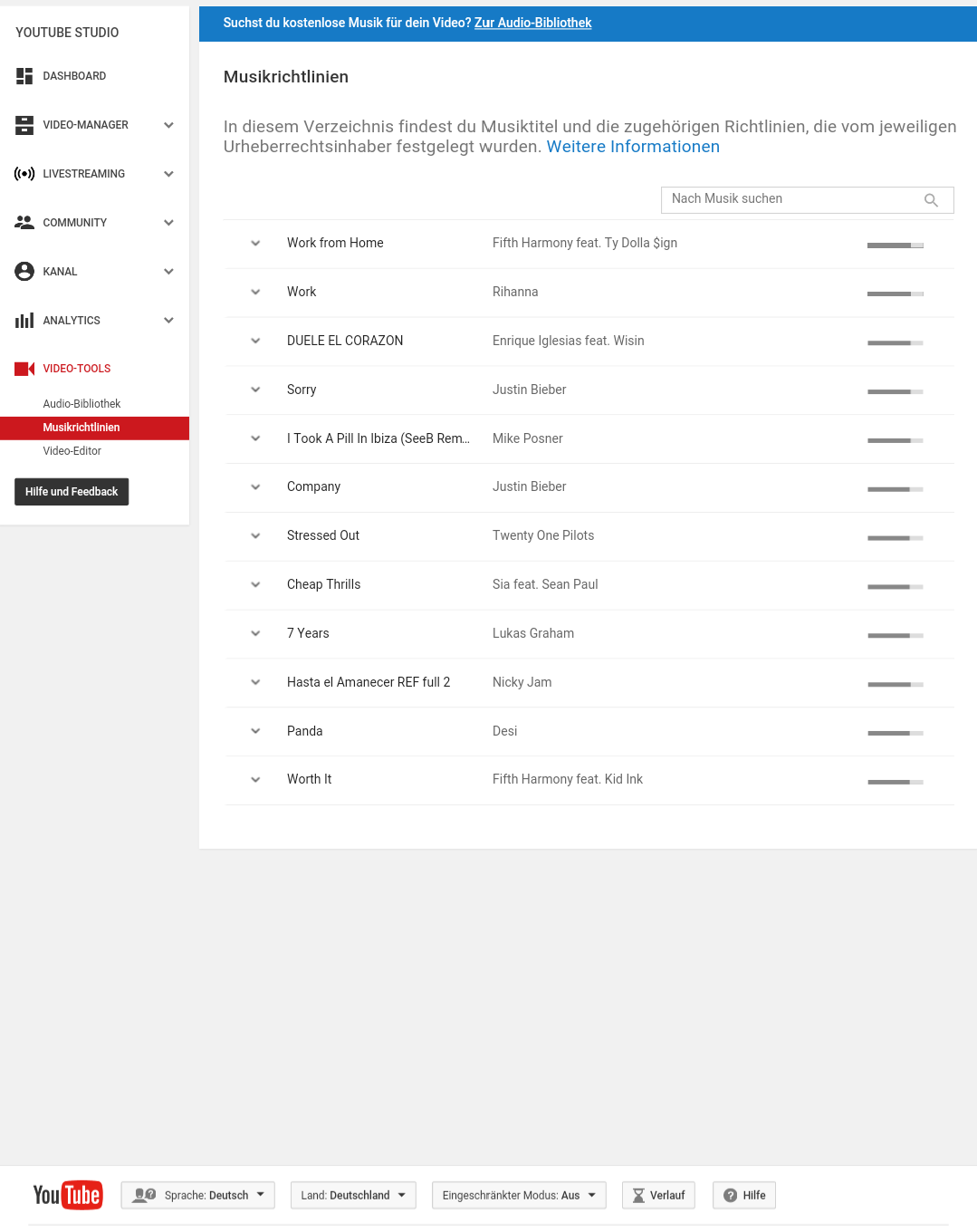Image resolution: width=977 pixels, height=1232 pixels.
Task: Expand the Hasta el Amanecer row
Action: pos(255,682)
